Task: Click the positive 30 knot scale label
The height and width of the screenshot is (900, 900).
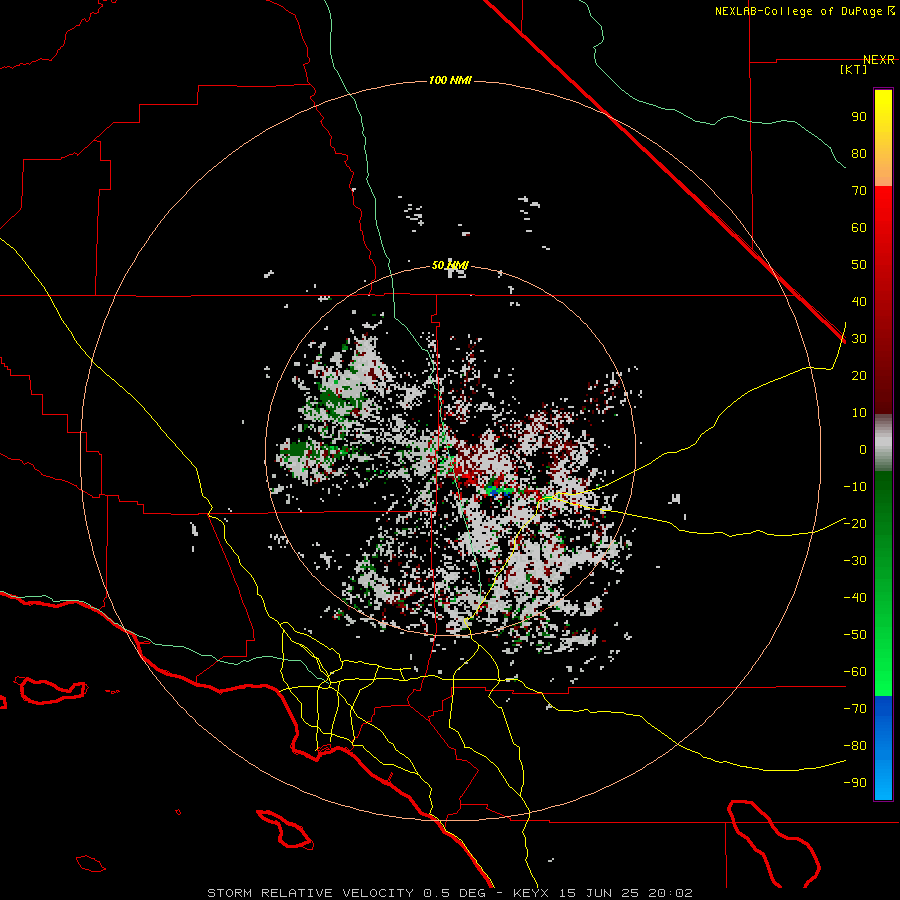Action: (859, 339)
